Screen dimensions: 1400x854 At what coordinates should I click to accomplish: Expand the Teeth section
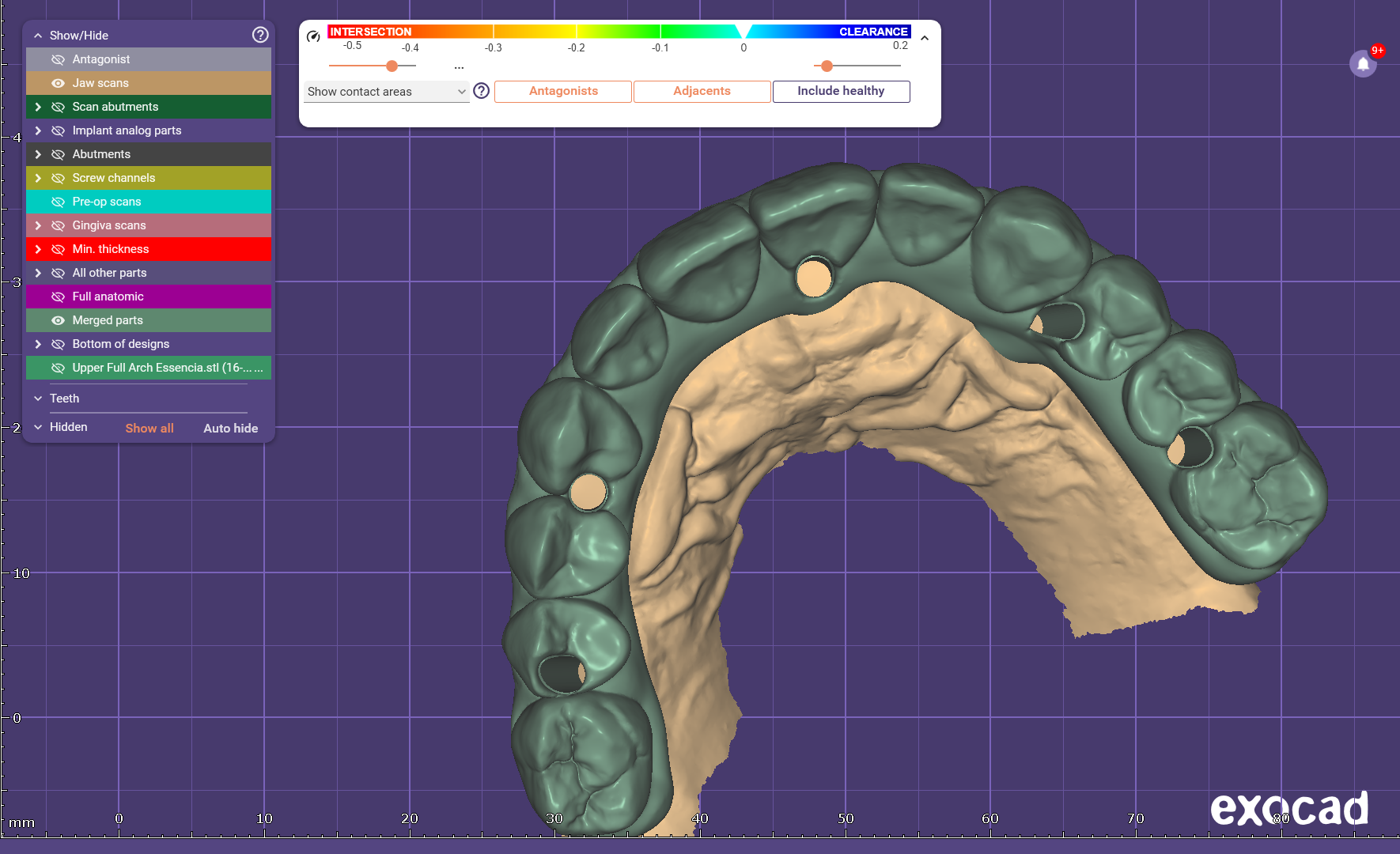(x=38, y=399)
